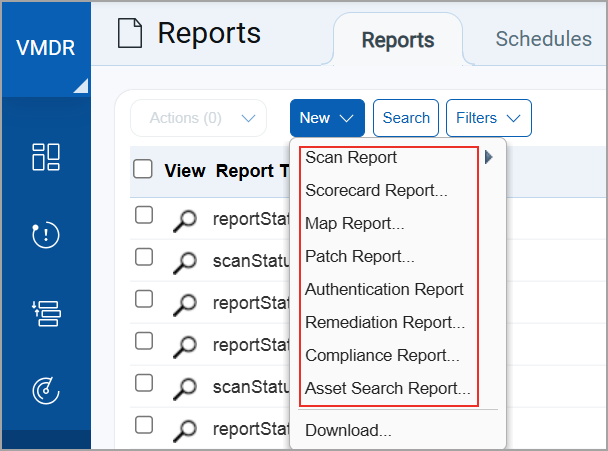Image resolution: width=608 pixels, height=451 pixels.
Task: View the second scanStatu row magnifier icon
Action: tap(185, 389)
